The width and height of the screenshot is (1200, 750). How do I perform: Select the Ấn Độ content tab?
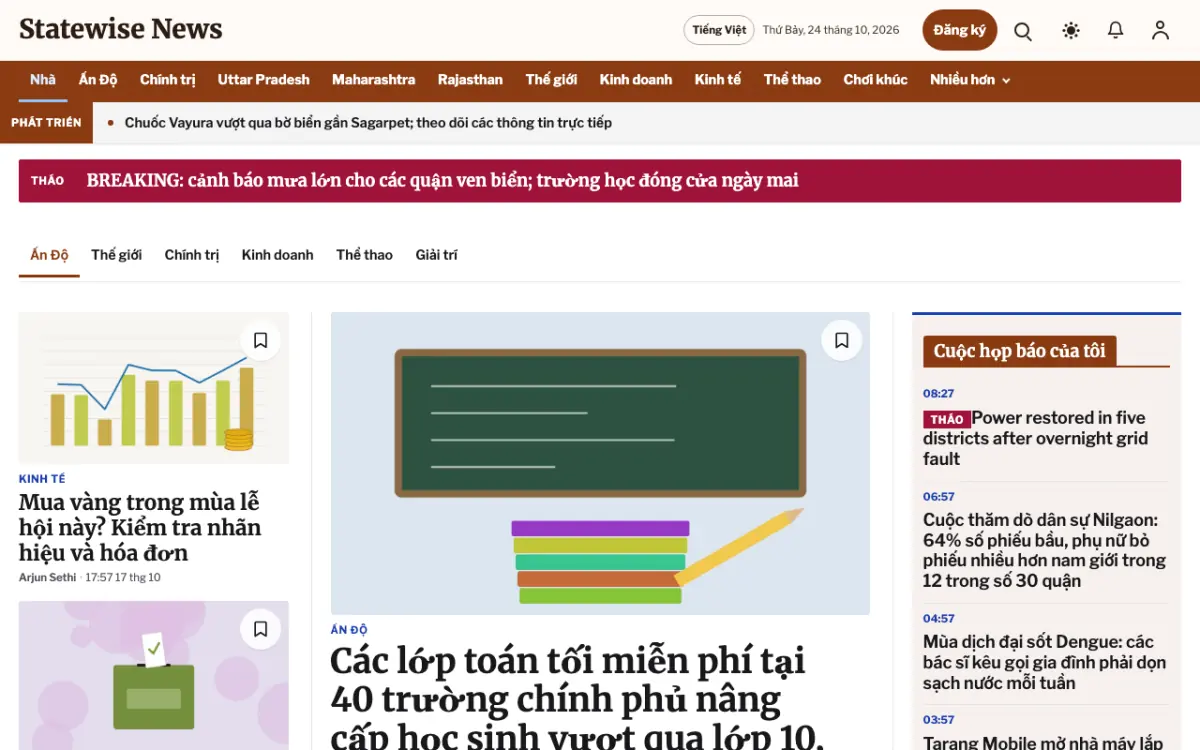pyautogui.click(x=49, y=255)
